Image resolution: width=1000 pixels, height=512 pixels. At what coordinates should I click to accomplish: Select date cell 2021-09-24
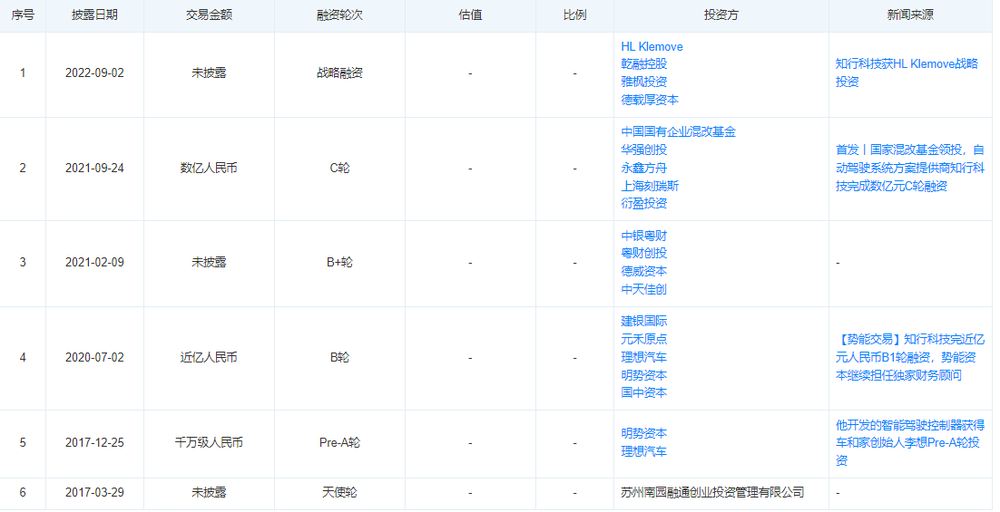coord(94,168)
